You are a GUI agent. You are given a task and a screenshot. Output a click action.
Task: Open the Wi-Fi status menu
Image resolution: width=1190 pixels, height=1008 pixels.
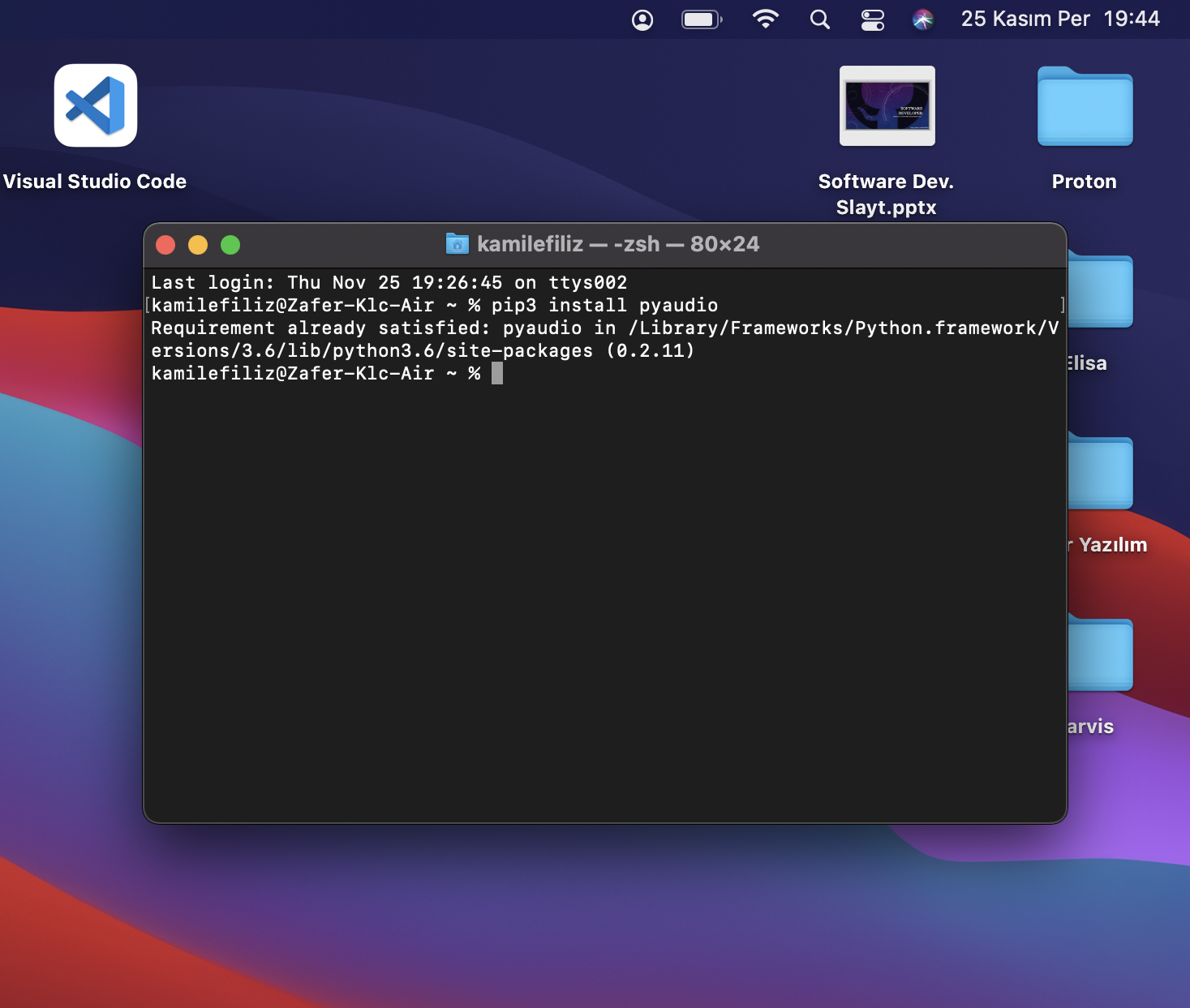click(765, 19)
